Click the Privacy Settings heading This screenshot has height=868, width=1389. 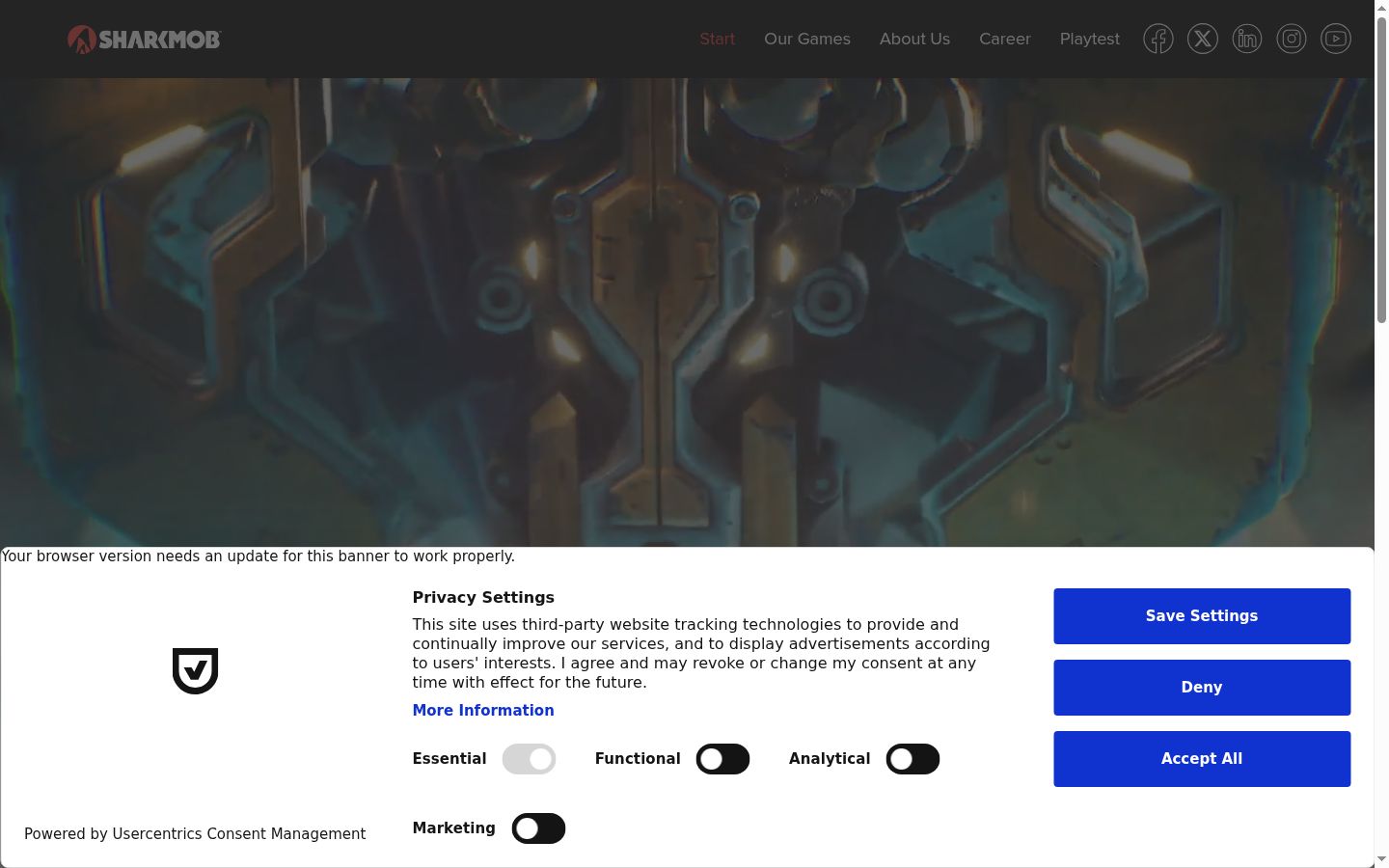tap(483, 598)
